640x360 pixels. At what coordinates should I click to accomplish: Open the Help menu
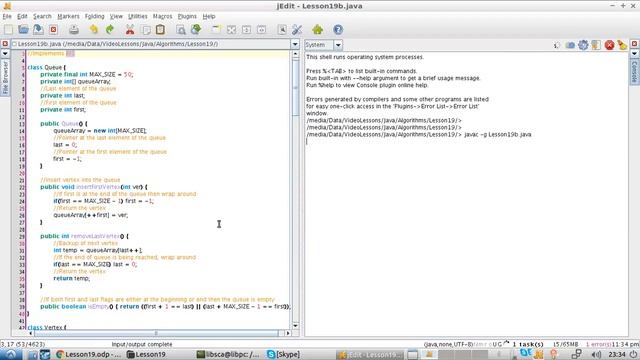tap(209, 16)
